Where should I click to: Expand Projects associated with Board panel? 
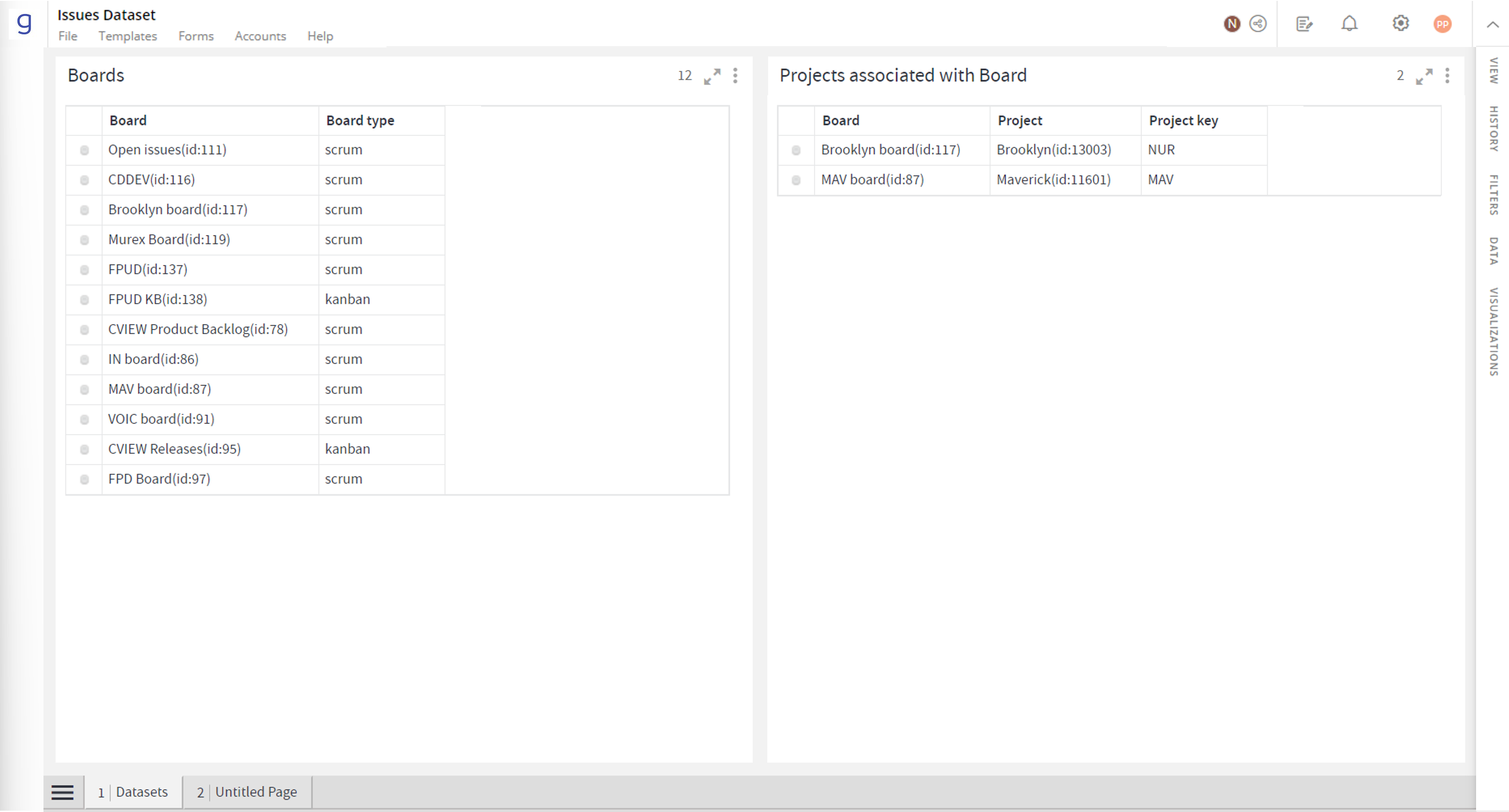pyautogui.click(x=1424, y=76)
